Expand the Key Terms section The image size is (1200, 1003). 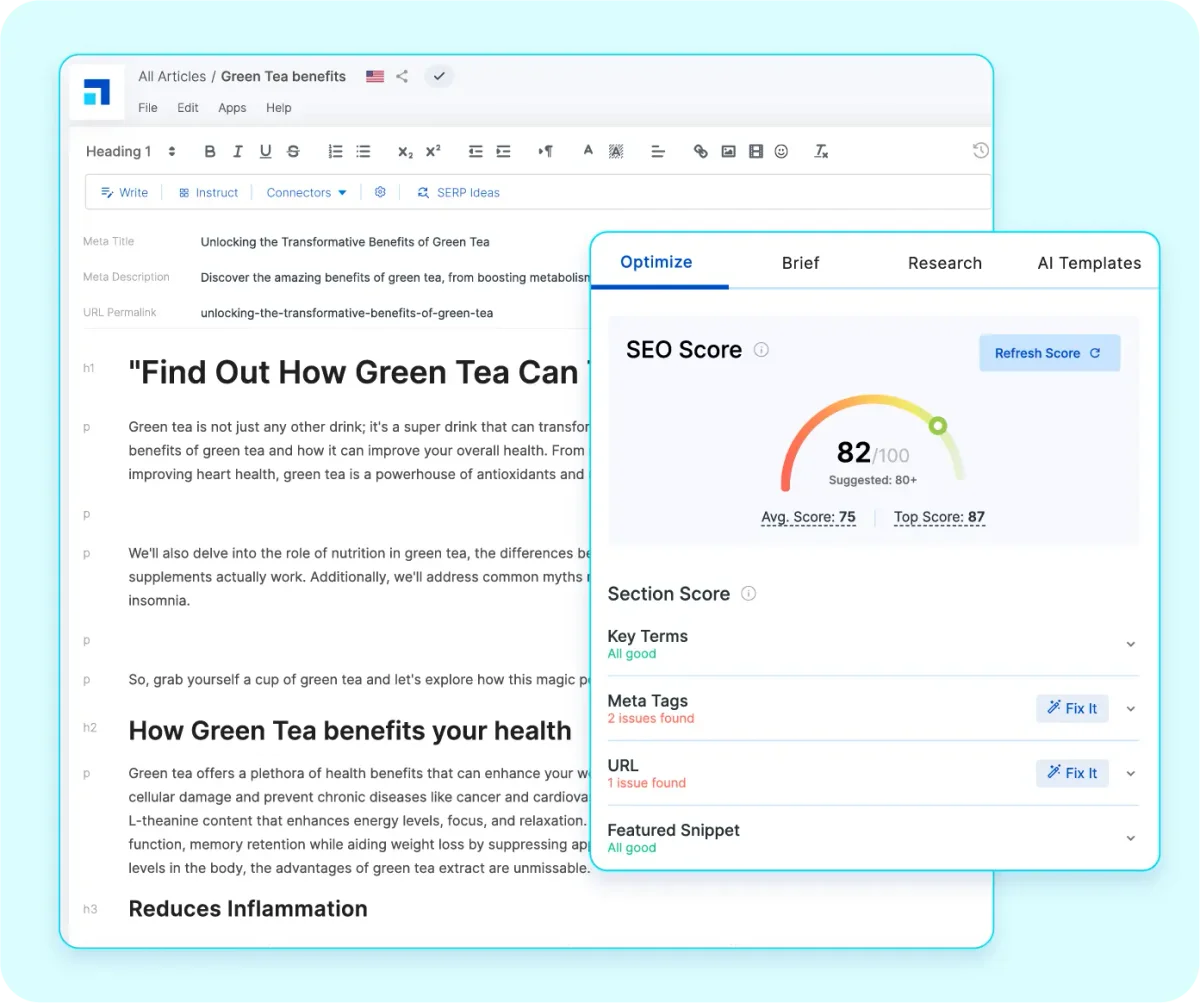coord(1130,644)
